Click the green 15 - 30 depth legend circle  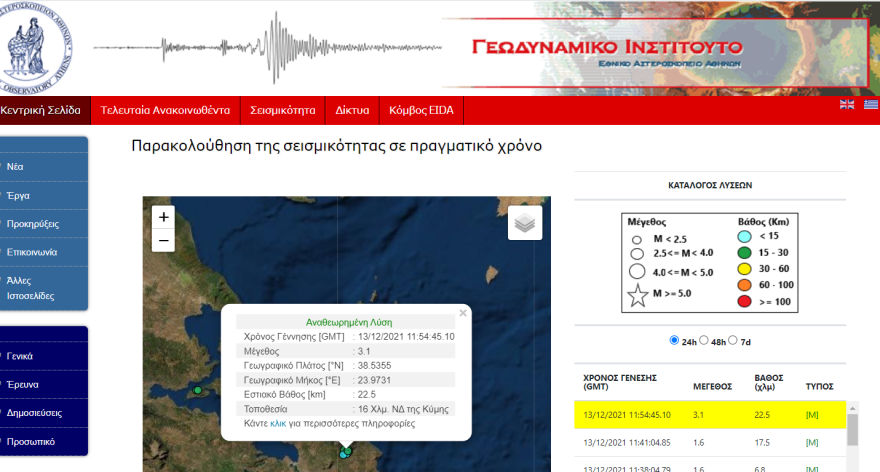(744, 253)
